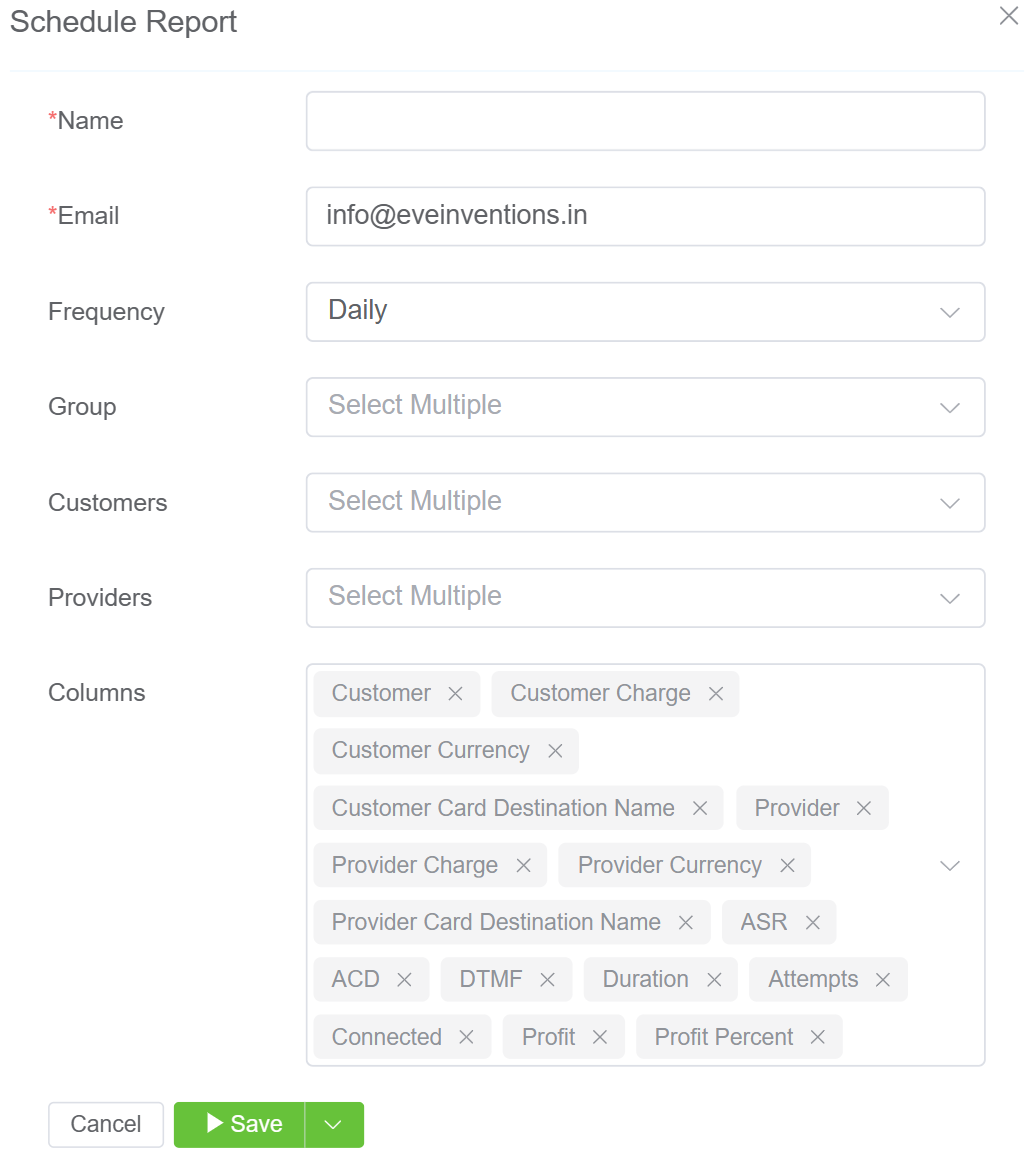Expand the Columns list chevron
This screenshot has width=1030, height=1149.
[950, 865]
